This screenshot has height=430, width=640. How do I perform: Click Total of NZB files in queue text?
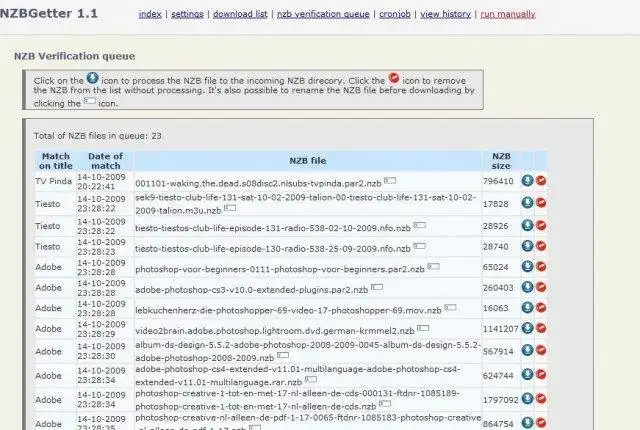pyautogui.click(x=98, y=136)
